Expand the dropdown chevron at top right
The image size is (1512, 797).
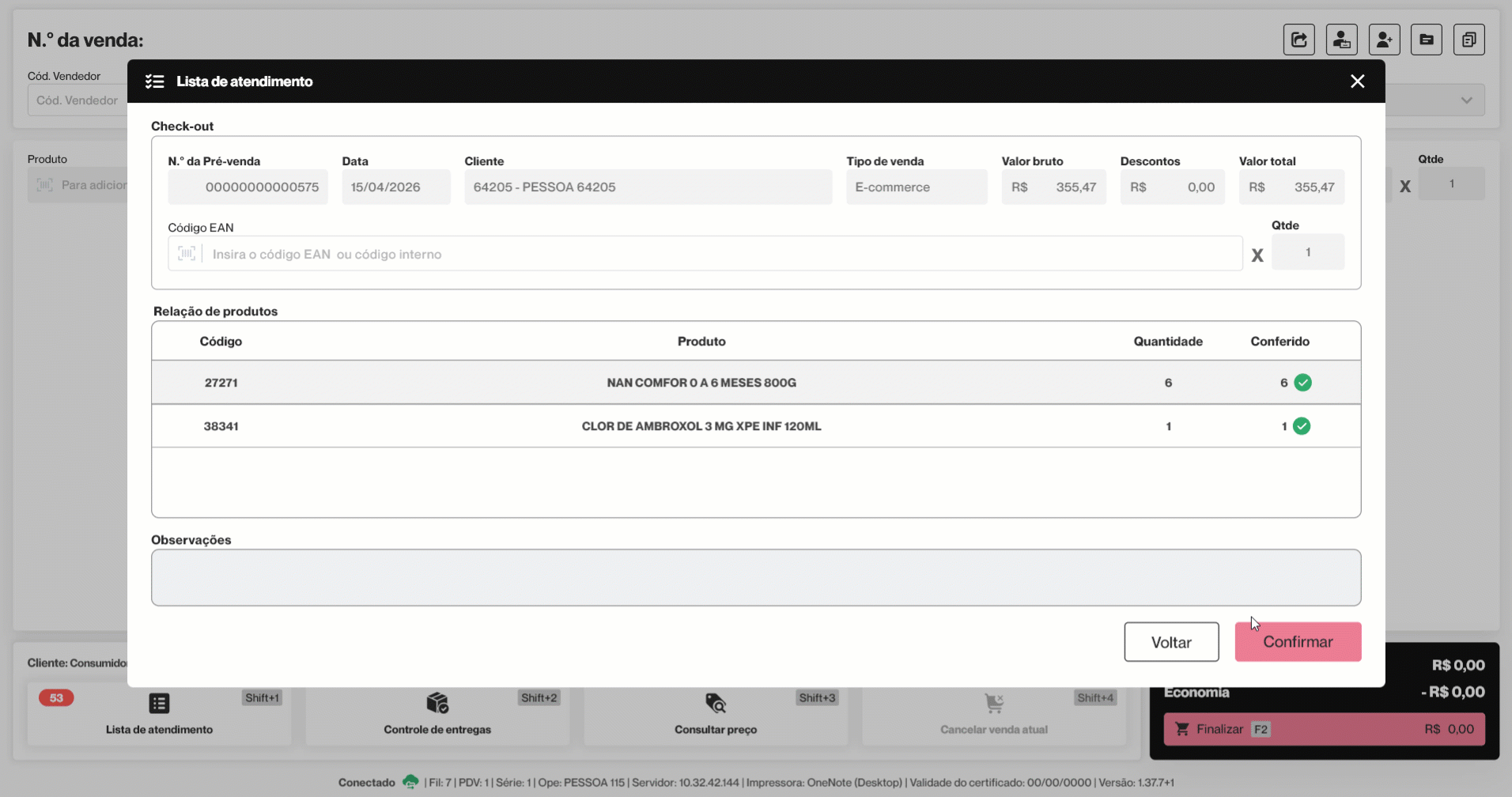(1466, 100)
